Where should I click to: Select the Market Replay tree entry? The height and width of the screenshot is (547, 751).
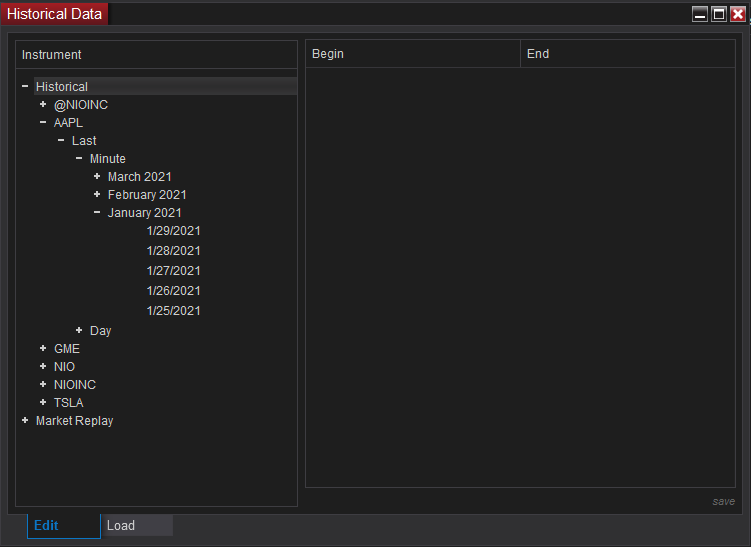point(75,421)
